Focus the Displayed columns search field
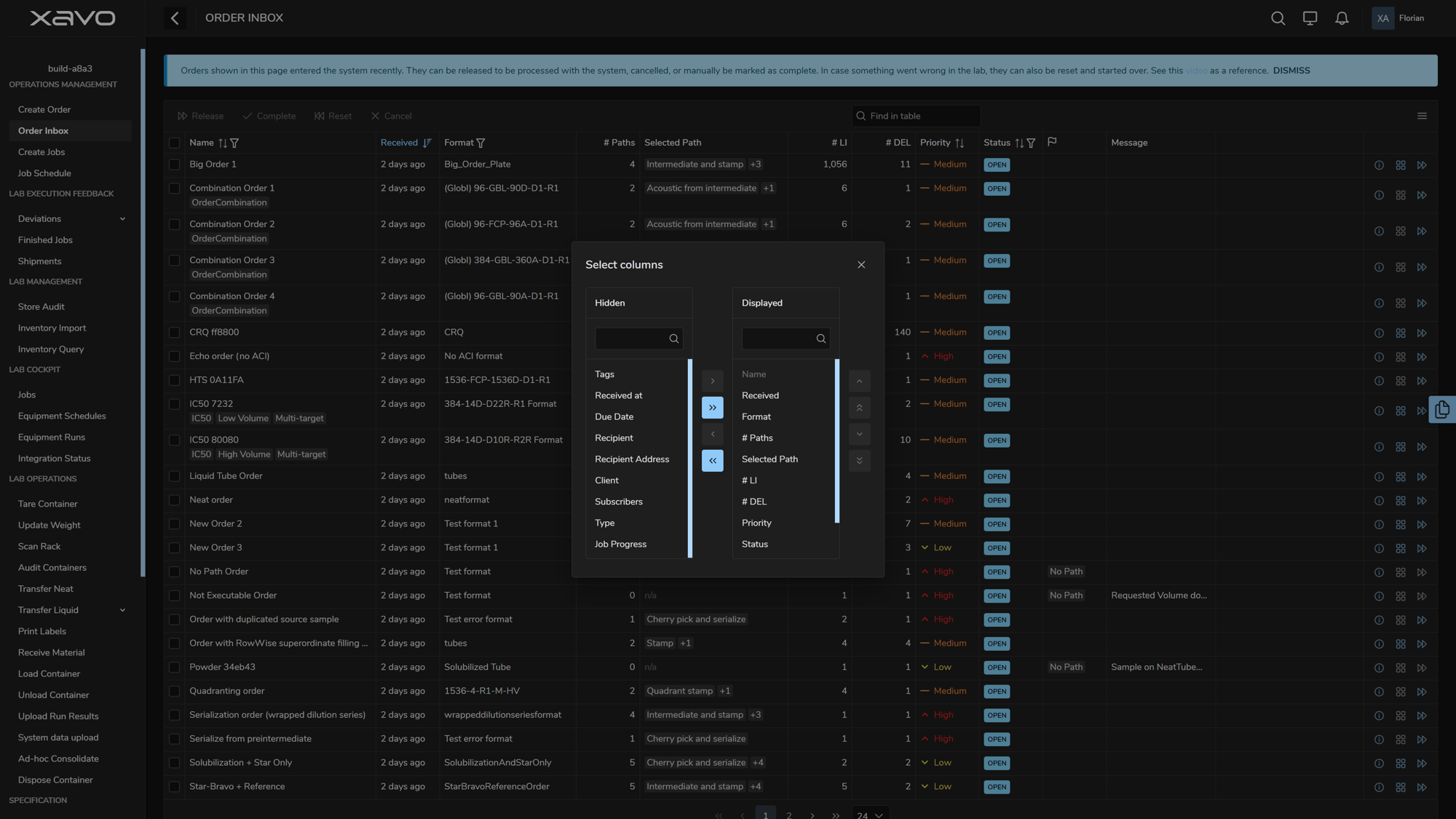This screenshot has width=1456, height=819. 786,339
